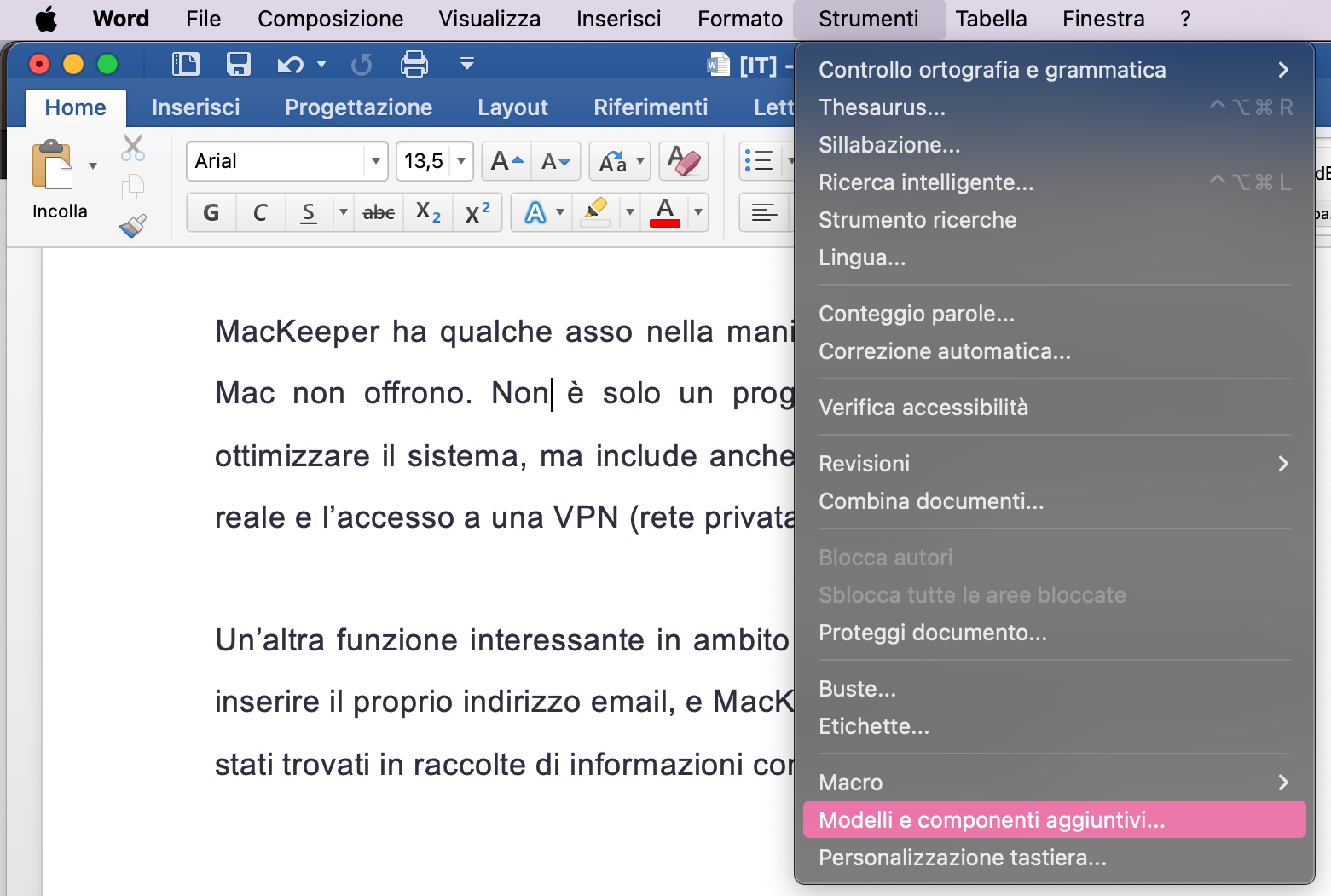Apply red Font Color A icon
Image resolution: width=1331 pixels, height=896 pixels.
pos(665,212)
